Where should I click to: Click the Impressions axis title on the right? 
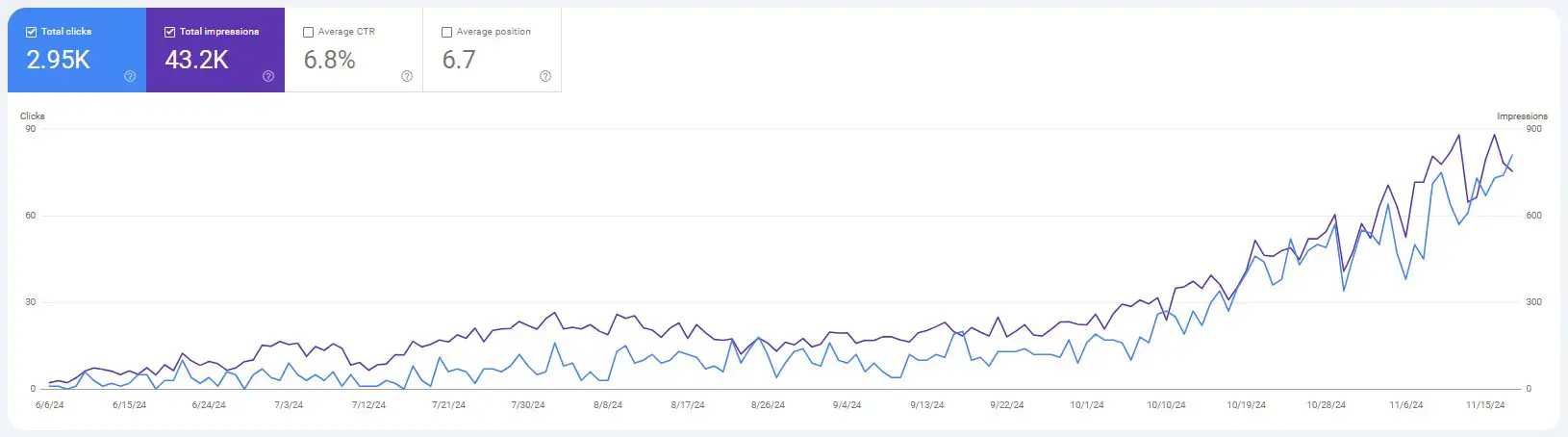(x=1522, y=116)
